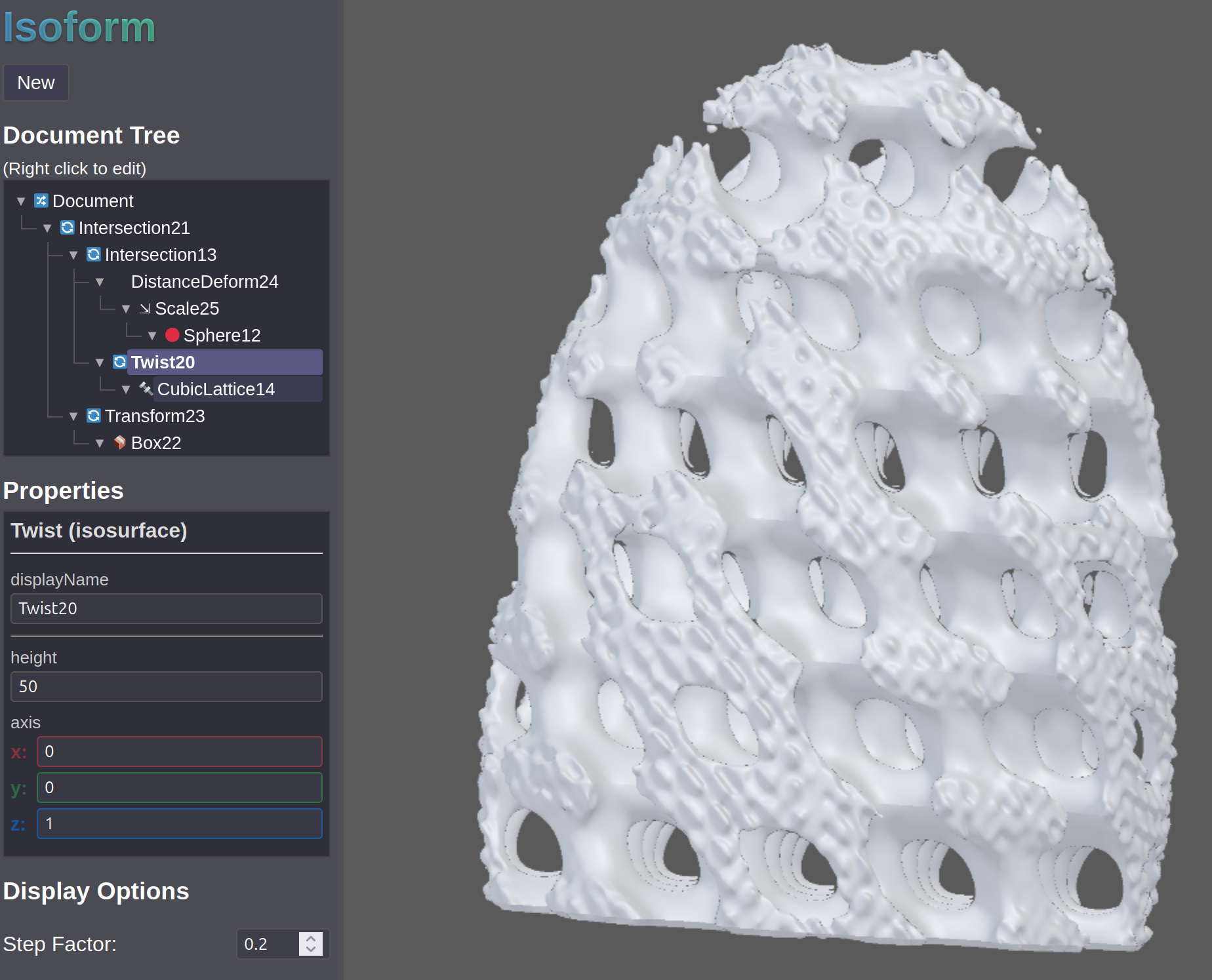
Task: Click the height input field
Action: click(167, 686)
